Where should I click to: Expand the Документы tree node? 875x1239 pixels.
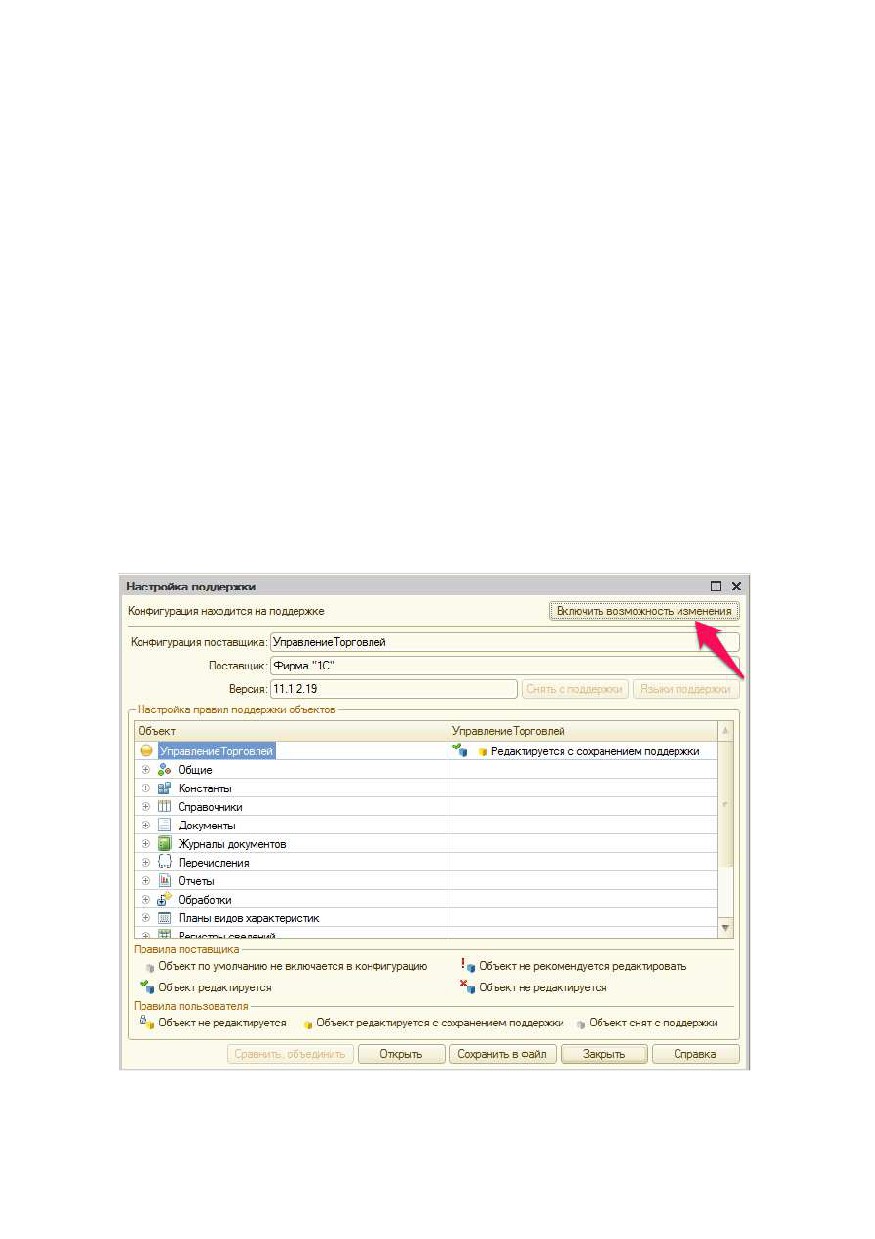point(145,825)
